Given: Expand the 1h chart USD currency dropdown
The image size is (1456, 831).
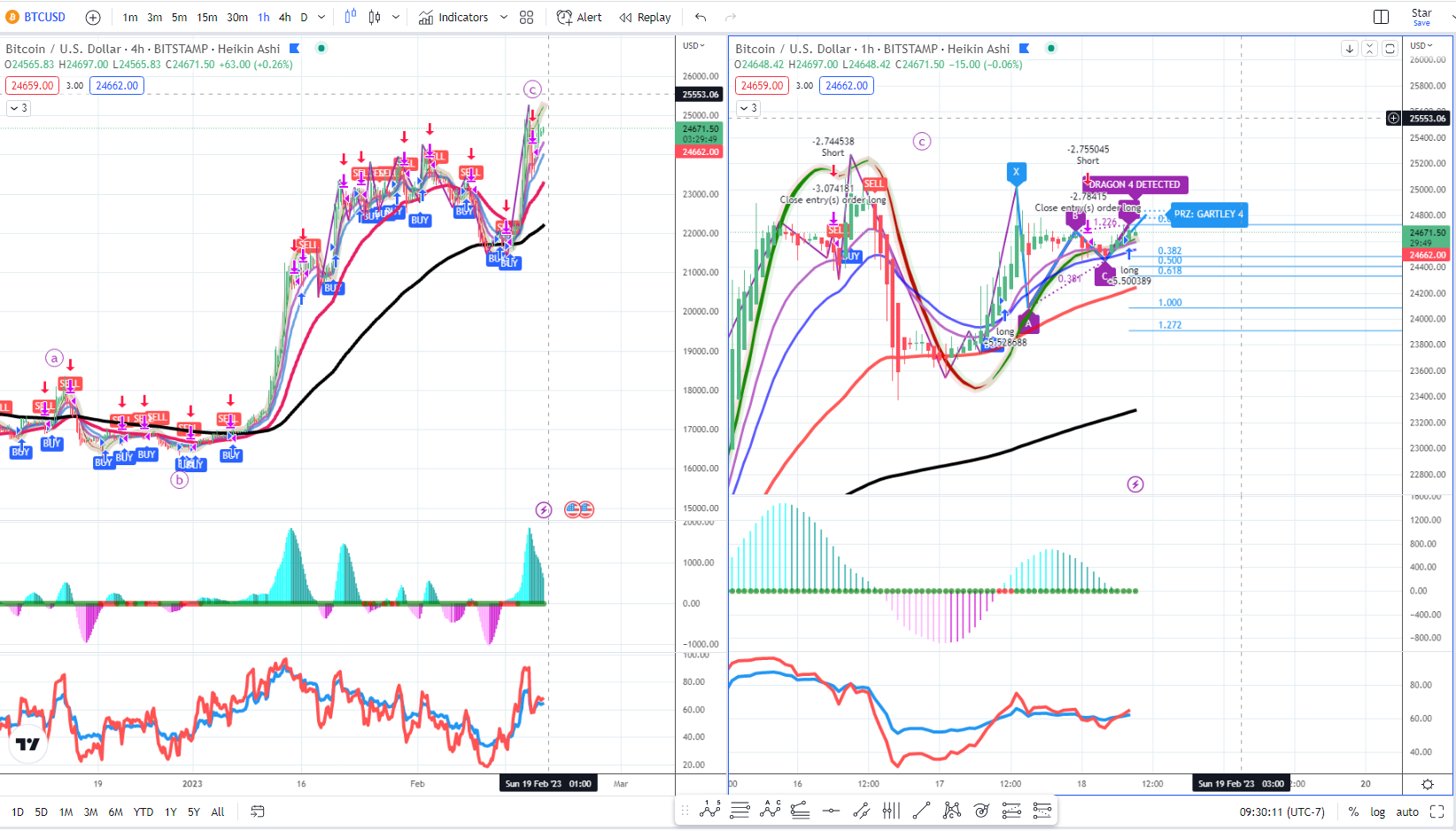Looking at the screenshot, I should [x=1421, y=45].
